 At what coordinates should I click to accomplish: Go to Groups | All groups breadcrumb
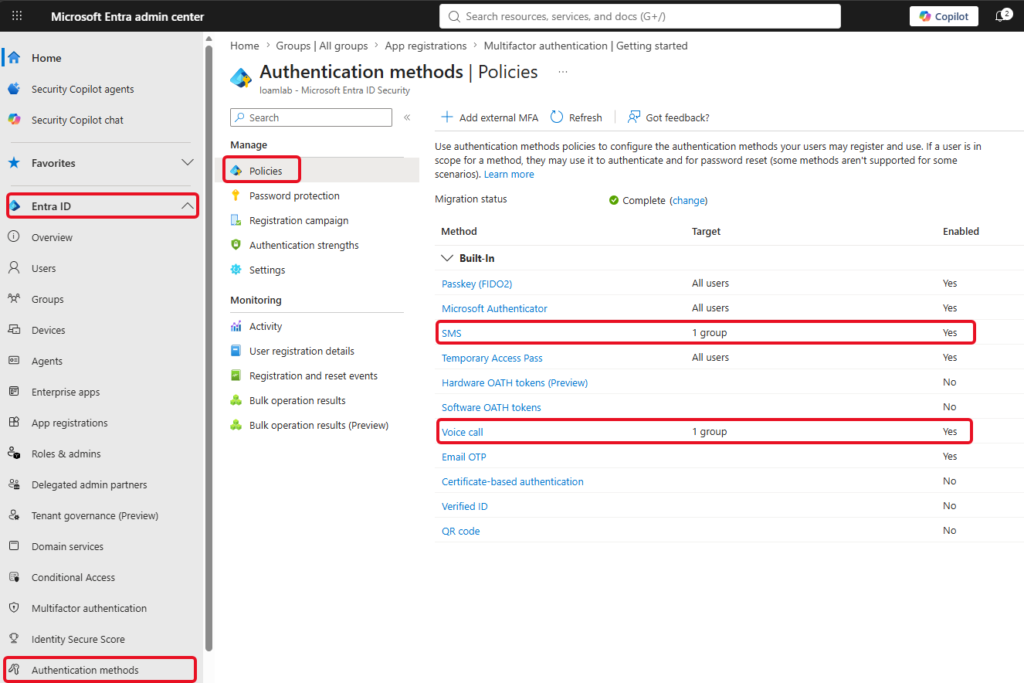click(321, 46)
